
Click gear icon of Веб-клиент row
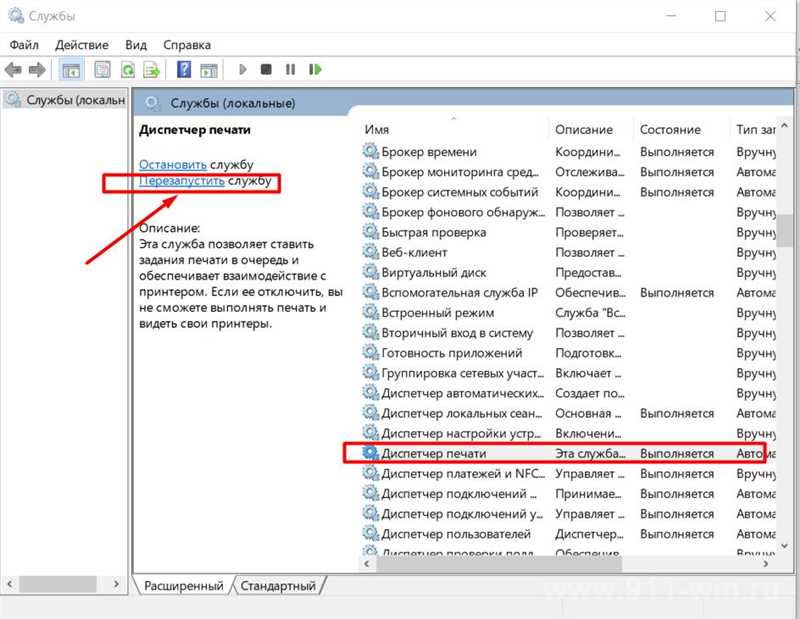click(370, 252)
